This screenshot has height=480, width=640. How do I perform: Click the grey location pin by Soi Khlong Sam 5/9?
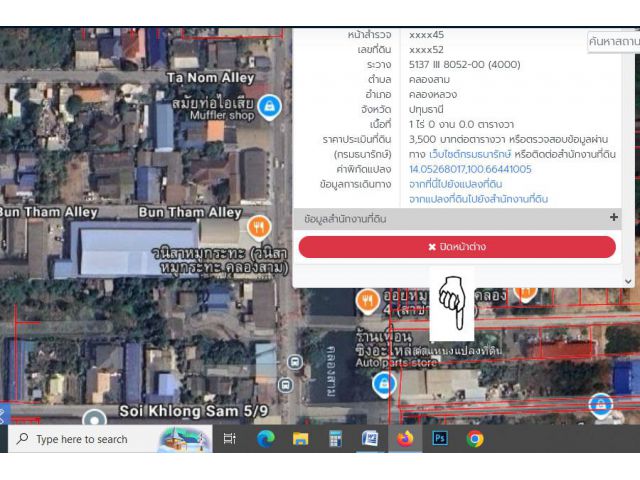(94, 418)
